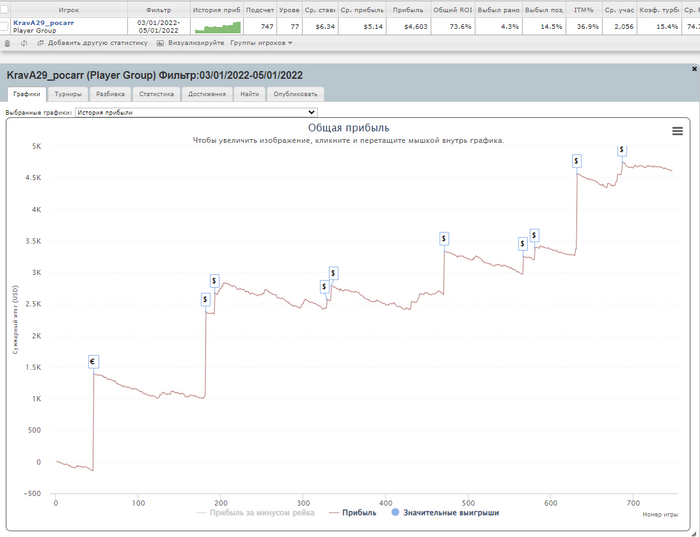Viewport: 700px width, 537px height.
Task: Click the dollar marker near game 565
Action: (522, 244)
